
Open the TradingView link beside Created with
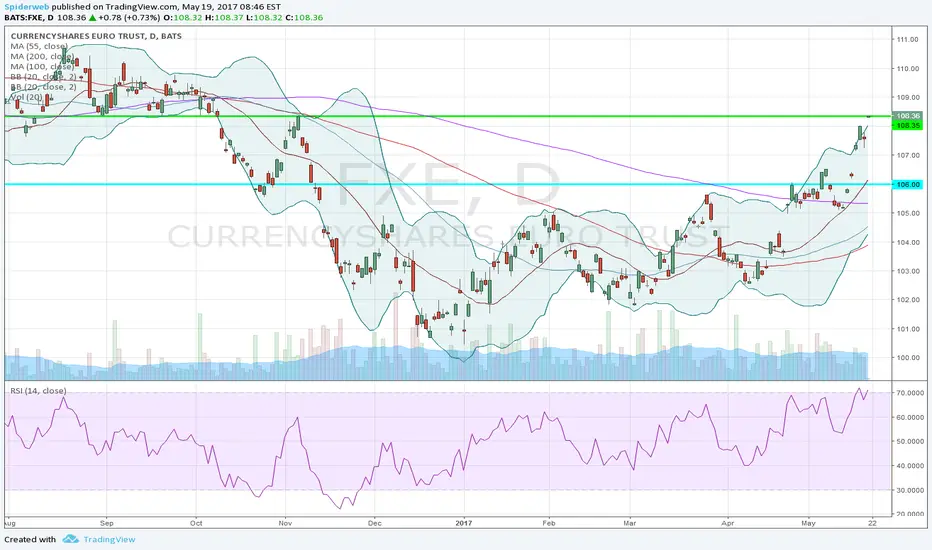click(109, 539)
